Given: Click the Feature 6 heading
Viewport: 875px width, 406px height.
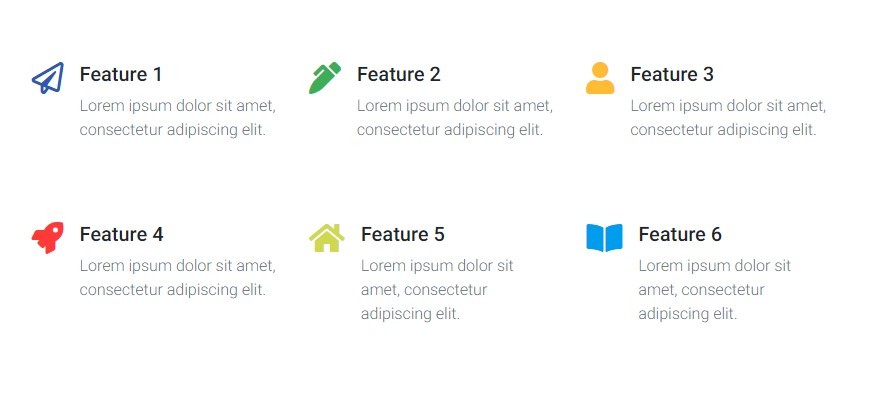Looking at the screenshot, I should (680, 234).
